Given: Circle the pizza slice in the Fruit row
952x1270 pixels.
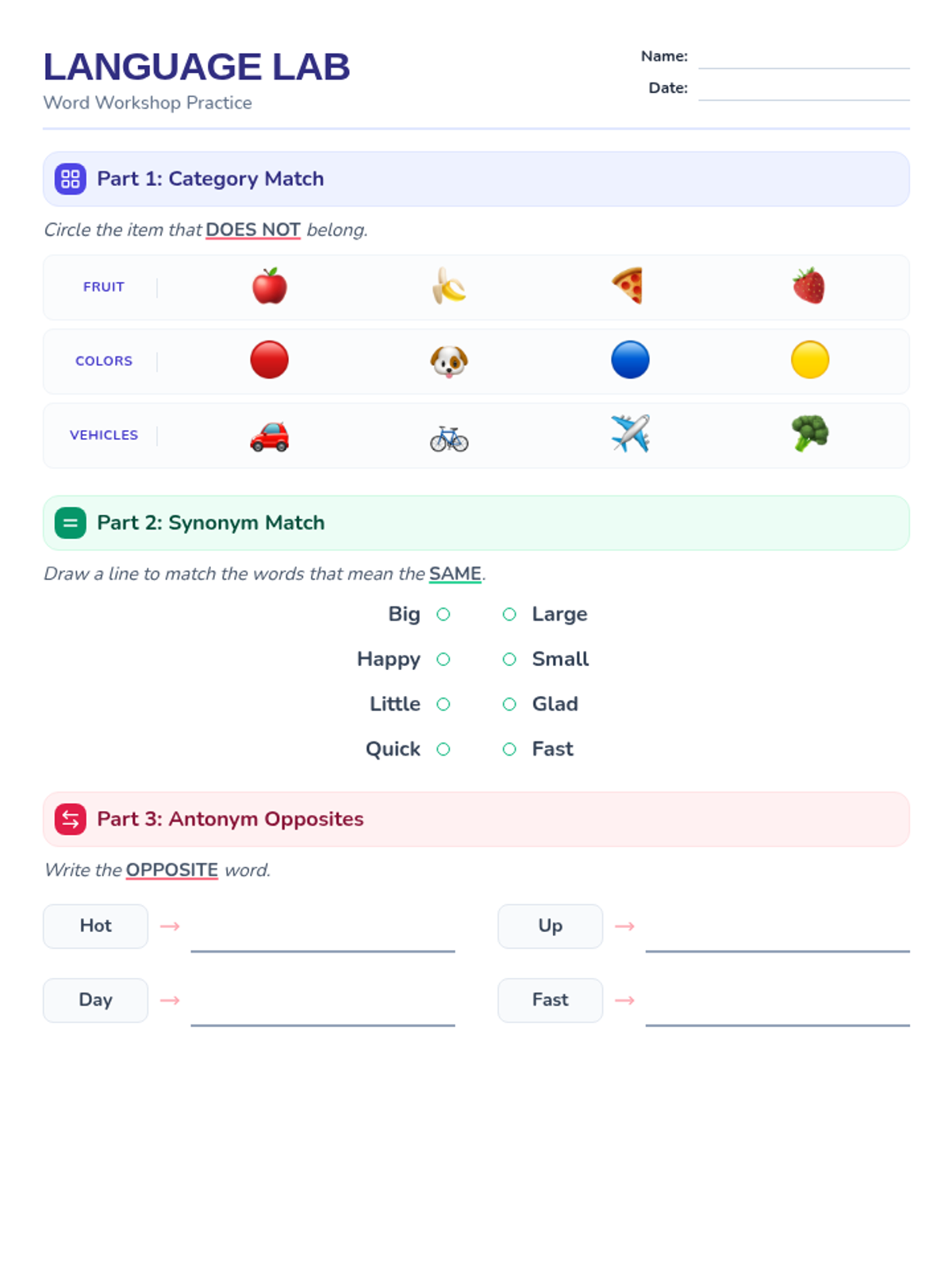Looking at the screenshot, I should [629, 287].
